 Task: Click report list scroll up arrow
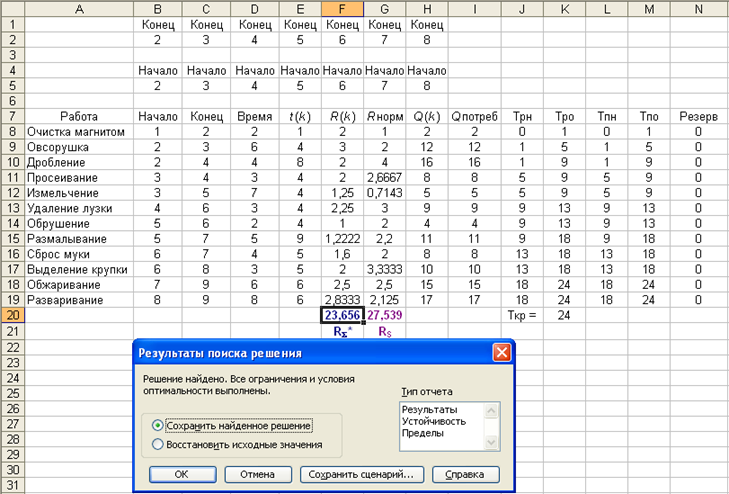491,410
